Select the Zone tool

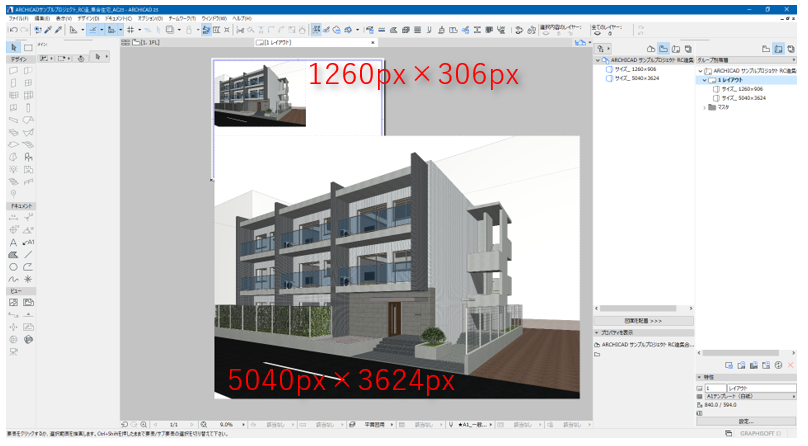coord(28,169)
